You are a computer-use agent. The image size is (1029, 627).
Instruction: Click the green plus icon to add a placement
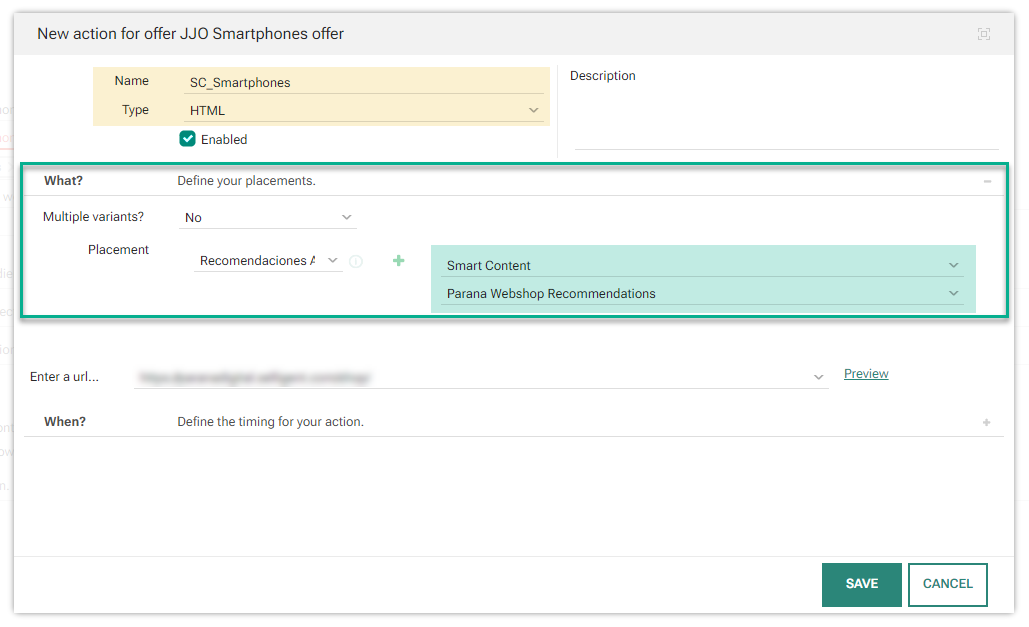coord(398,261)
